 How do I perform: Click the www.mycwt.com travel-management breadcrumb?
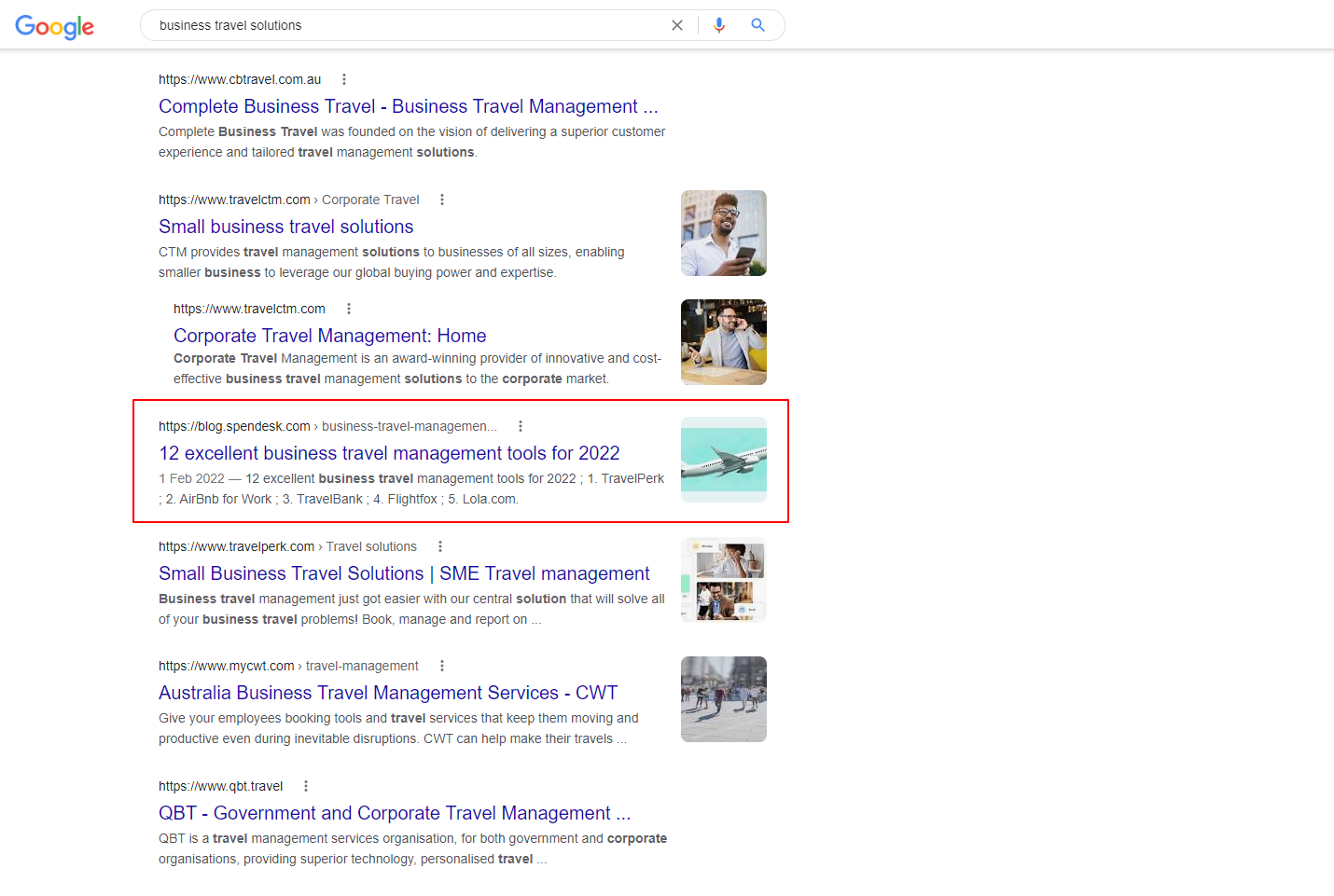coord(288,666)
